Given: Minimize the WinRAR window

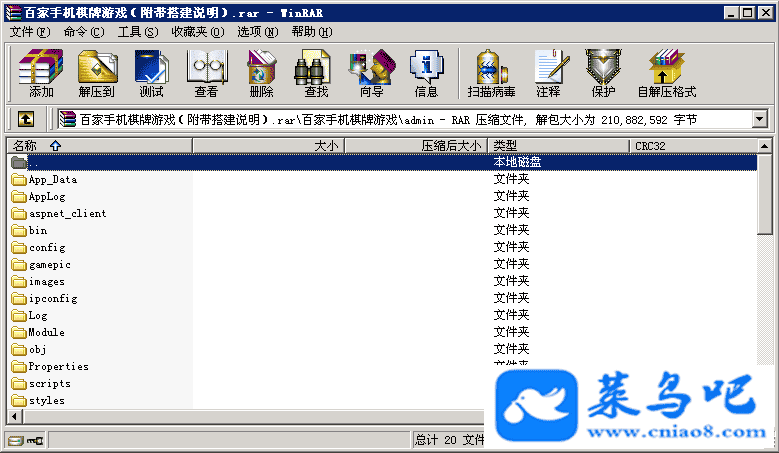Looking at the screenshot, I should 730,12.
